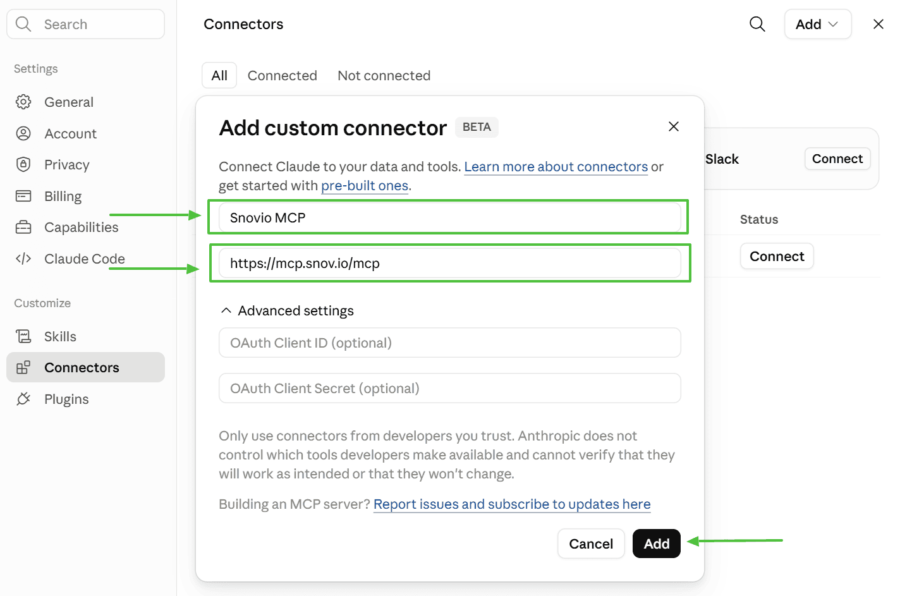Collapse the Advanced settings section
Screen dimensions: 900x596
287,311
